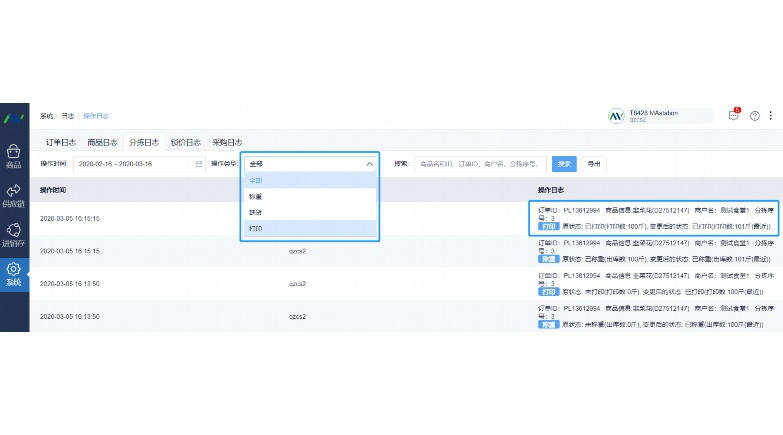Screen dimensions: 783x435
Task: Collapse the 操作类型 dropdown via its chevron
Action: point(369,164)
